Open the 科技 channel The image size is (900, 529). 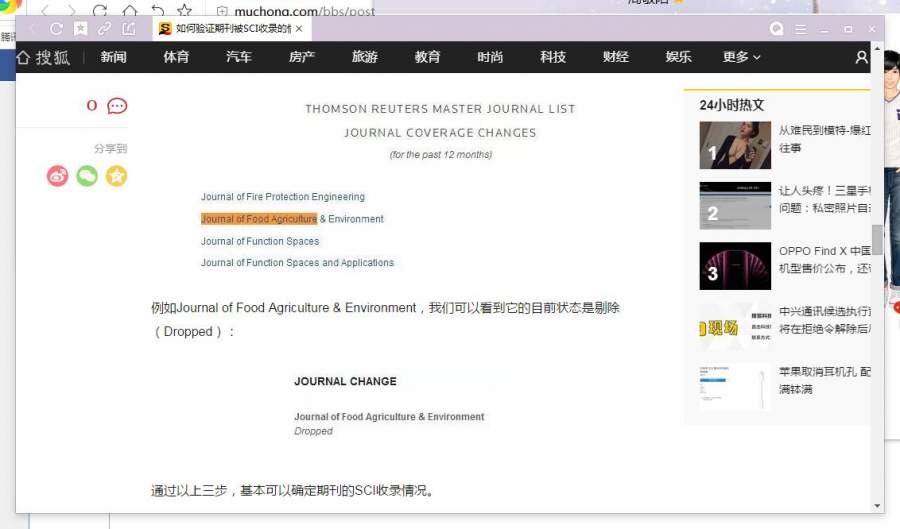[x=553, y=57]
